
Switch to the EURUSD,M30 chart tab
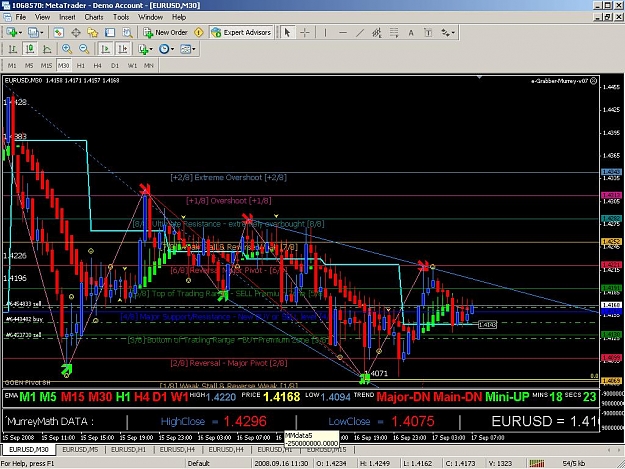[29, 449]
